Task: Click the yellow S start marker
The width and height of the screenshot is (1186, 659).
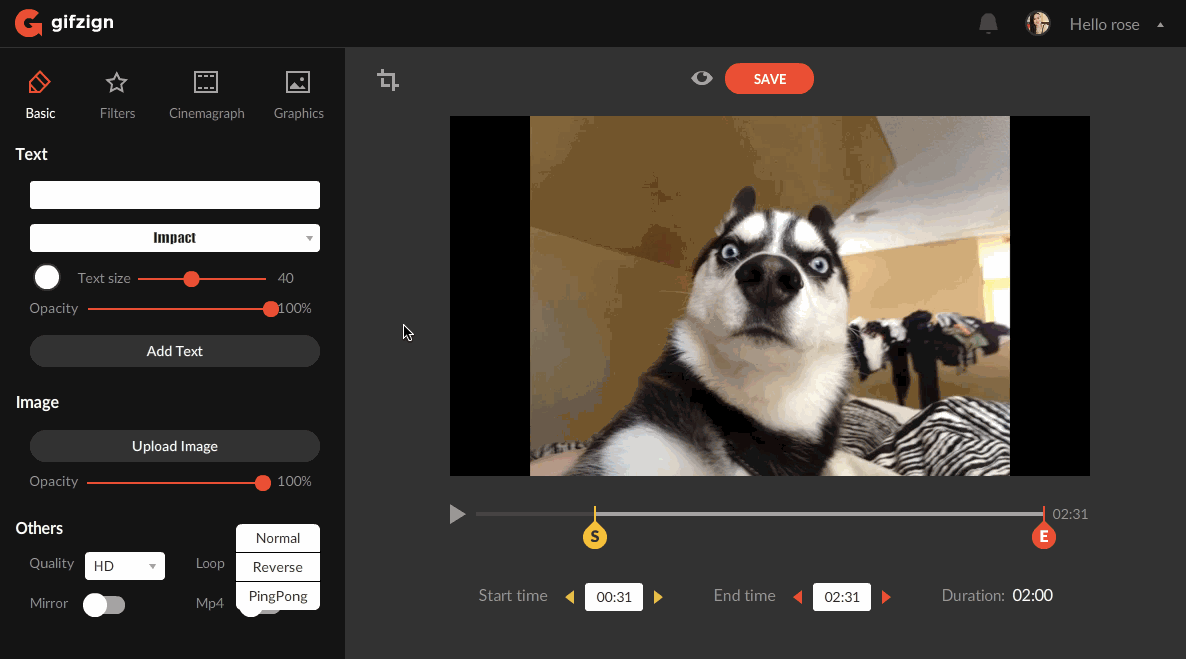Action: [595, 537]
